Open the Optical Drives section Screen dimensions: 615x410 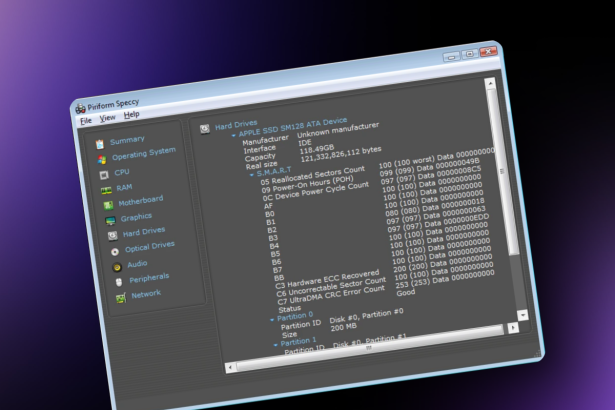[150, 246]
